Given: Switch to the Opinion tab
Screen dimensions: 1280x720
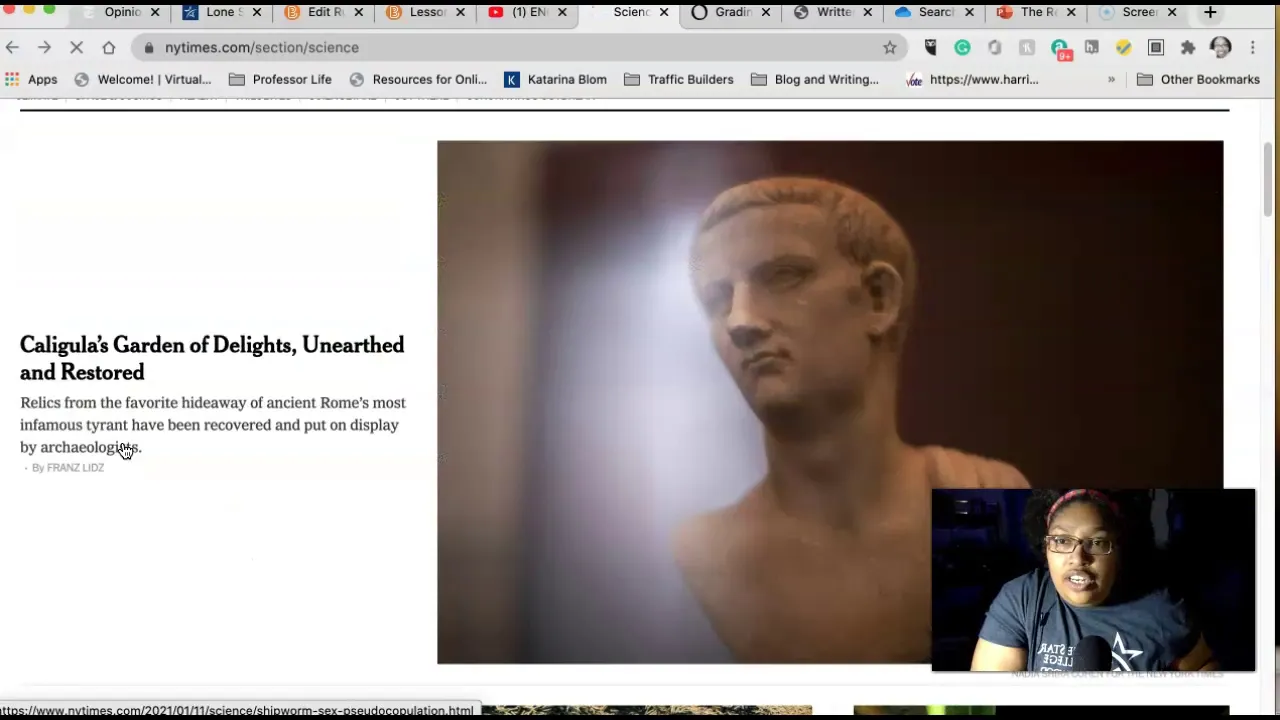Looking at the screenshot, I should [123, 12].
